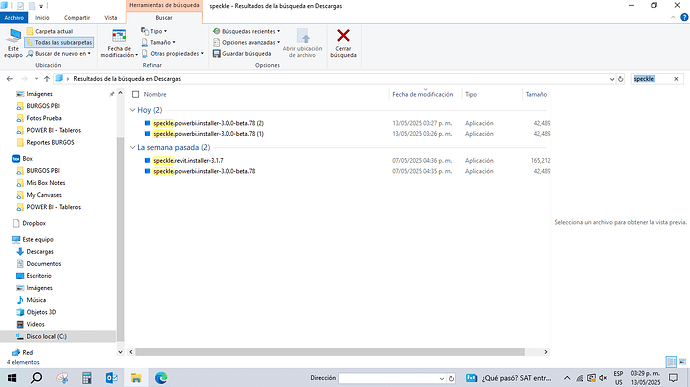Sort by Tipo column header
Image resolution: width=690 pixels, height=387 pixels.
click(x=471, y=94)
